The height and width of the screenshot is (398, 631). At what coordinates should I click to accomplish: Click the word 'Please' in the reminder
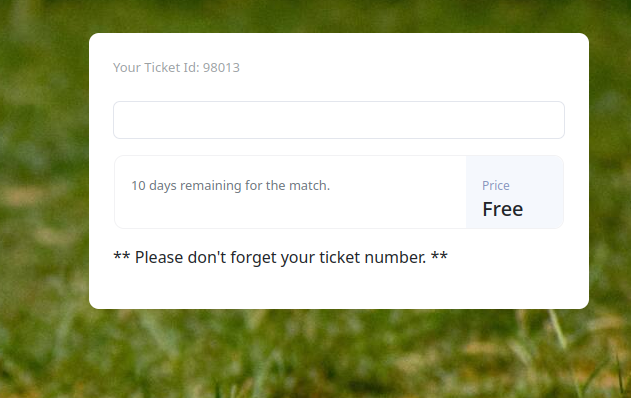(x=159, y=258)
